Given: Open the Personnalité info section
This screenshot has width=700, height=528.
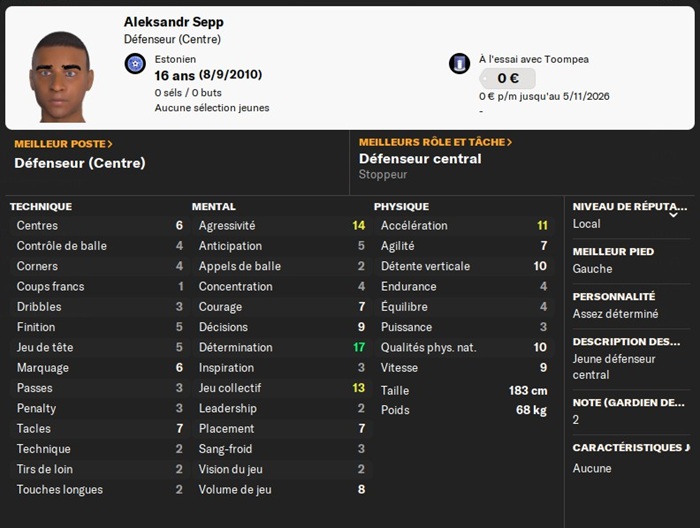Looking at the screenshot, I should 614,297.
